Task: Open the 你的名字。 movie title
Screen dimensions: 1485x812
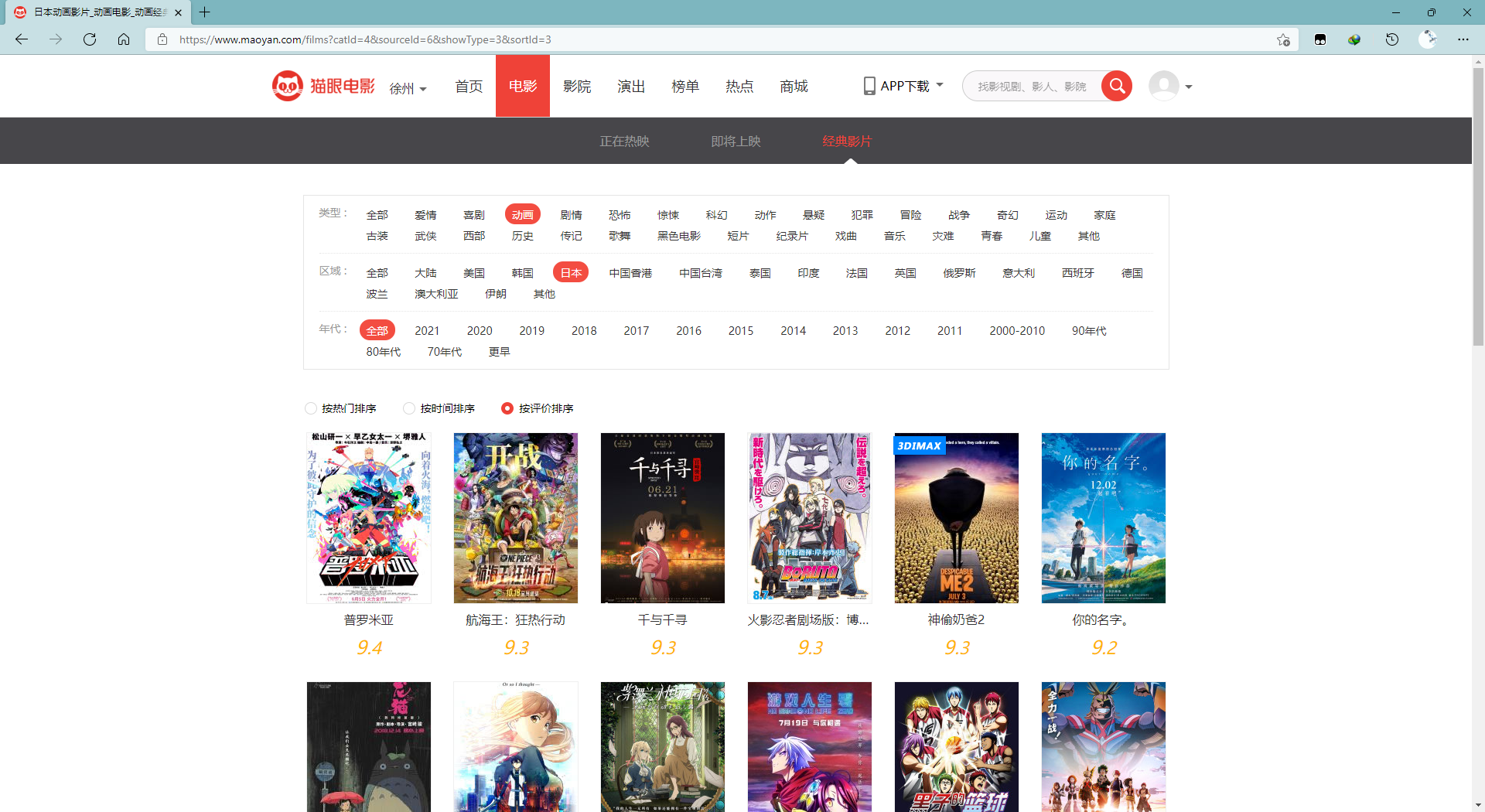Action: coord(1104,620)
